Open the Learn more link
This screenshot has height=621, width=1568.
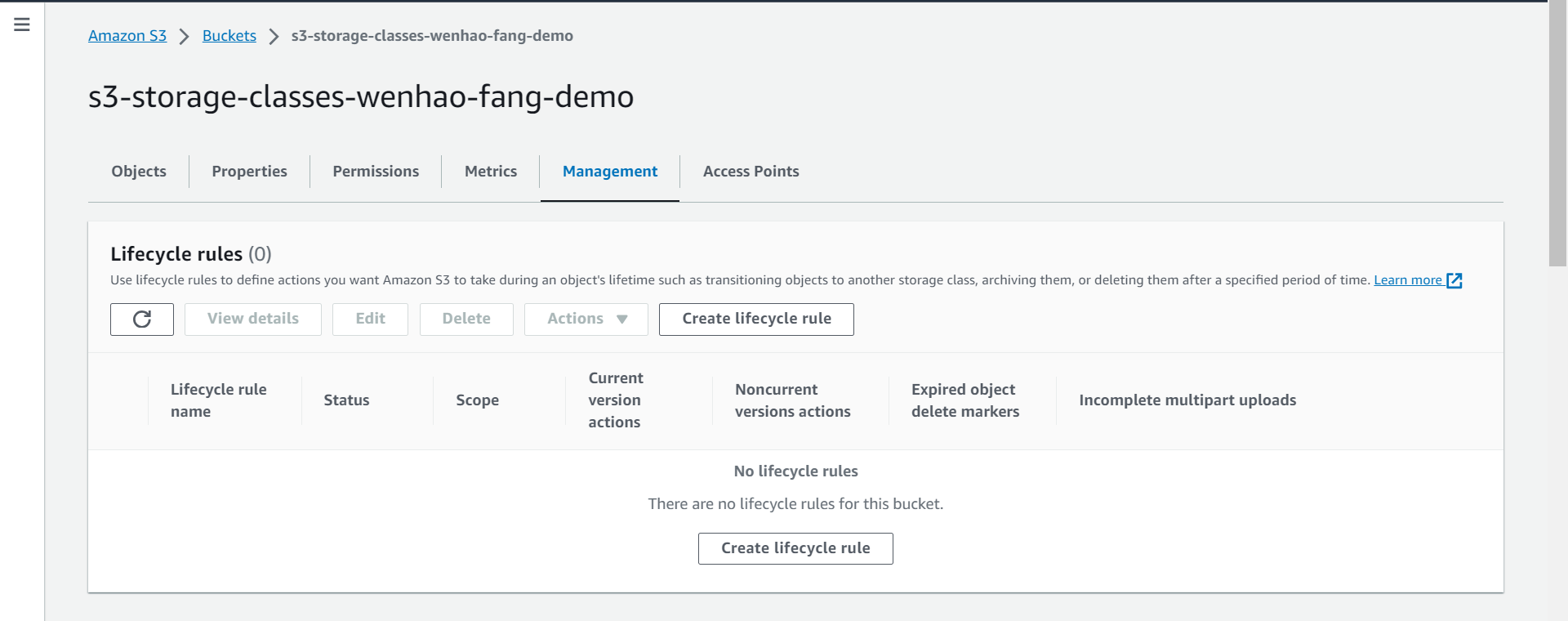(1408, 280)
